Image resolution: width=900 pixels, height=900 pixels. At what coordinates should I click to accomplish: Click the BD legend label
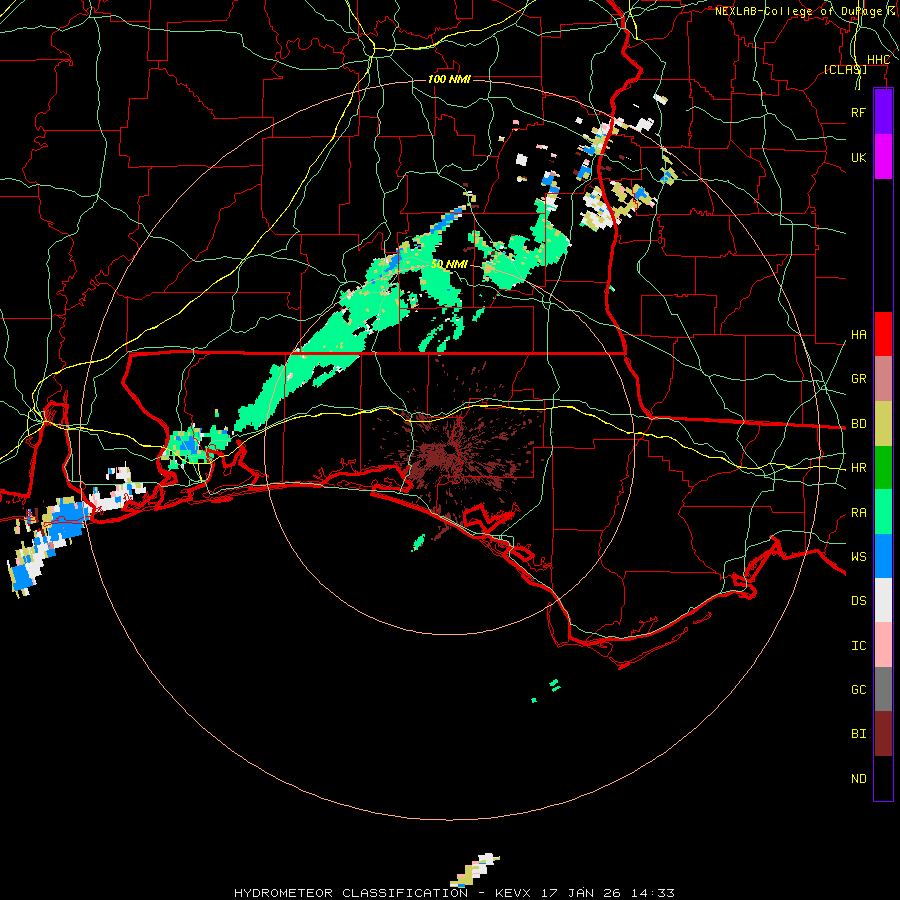[858, 424]
